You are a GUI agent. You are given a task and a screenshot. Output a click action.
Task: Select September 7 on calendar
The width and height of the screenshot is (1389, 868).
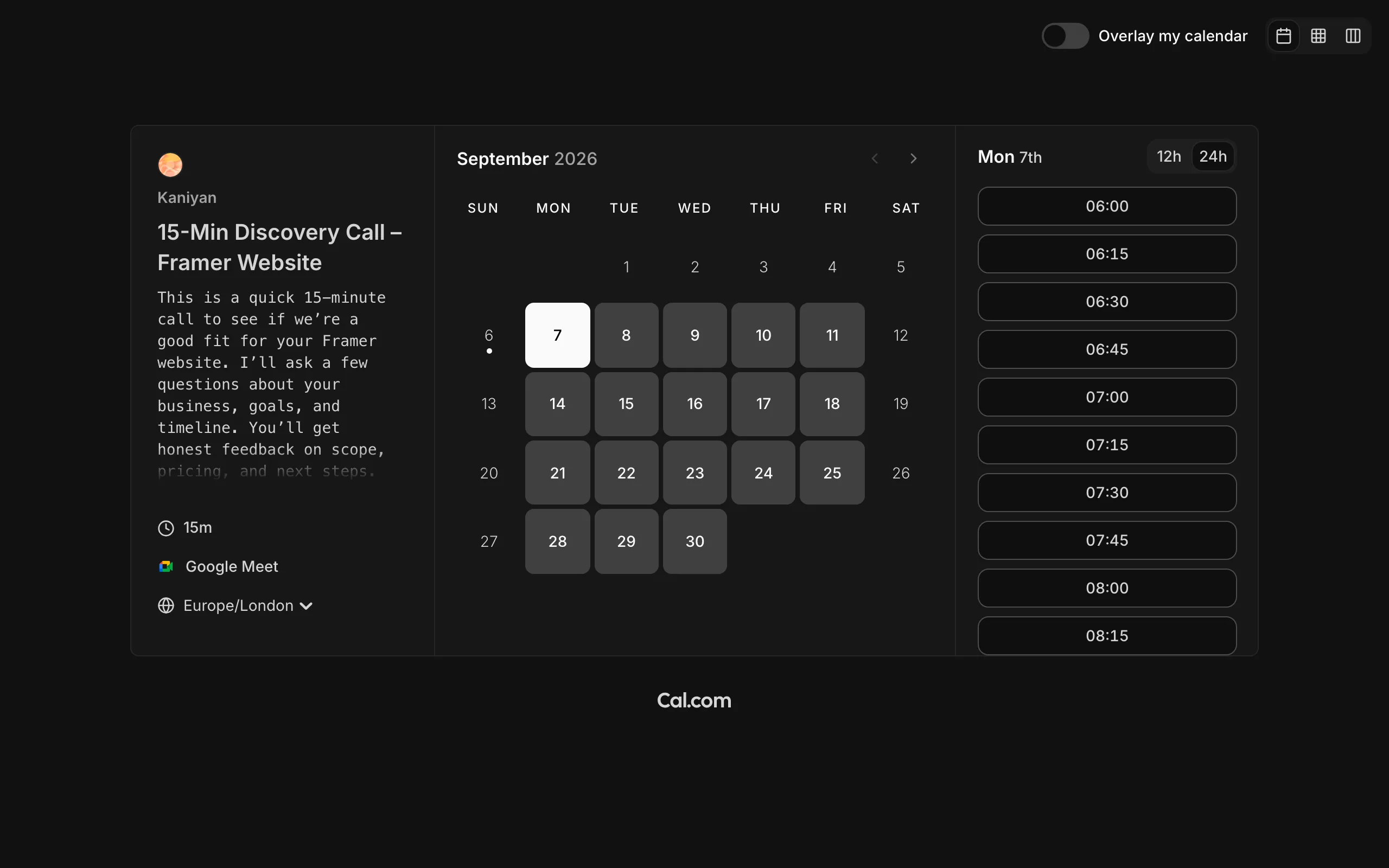tap(557, 335)
